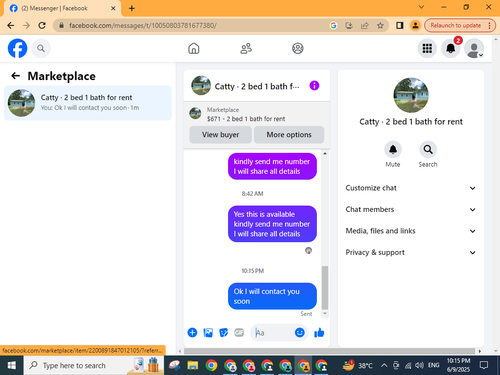Go to the Home feed icon
The image size is (500, 375).
pos(194,49)
